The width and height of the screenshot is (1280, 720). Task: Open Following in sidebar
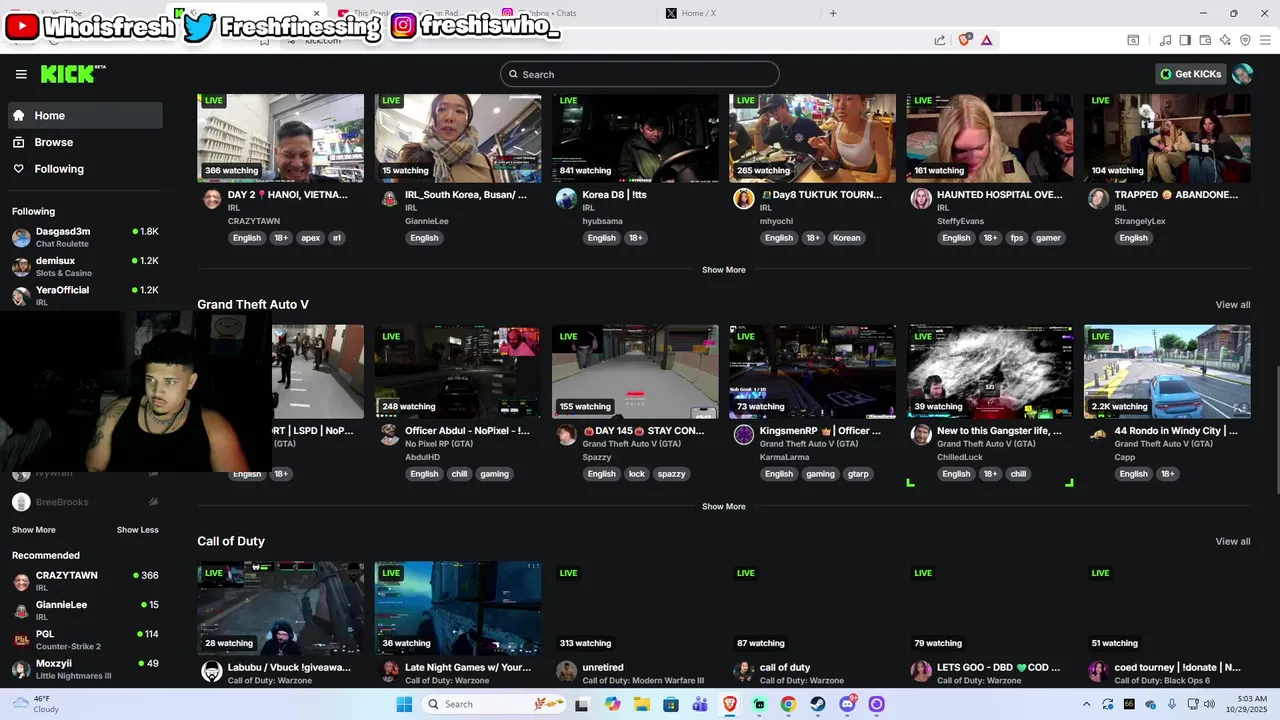[85, 169]
